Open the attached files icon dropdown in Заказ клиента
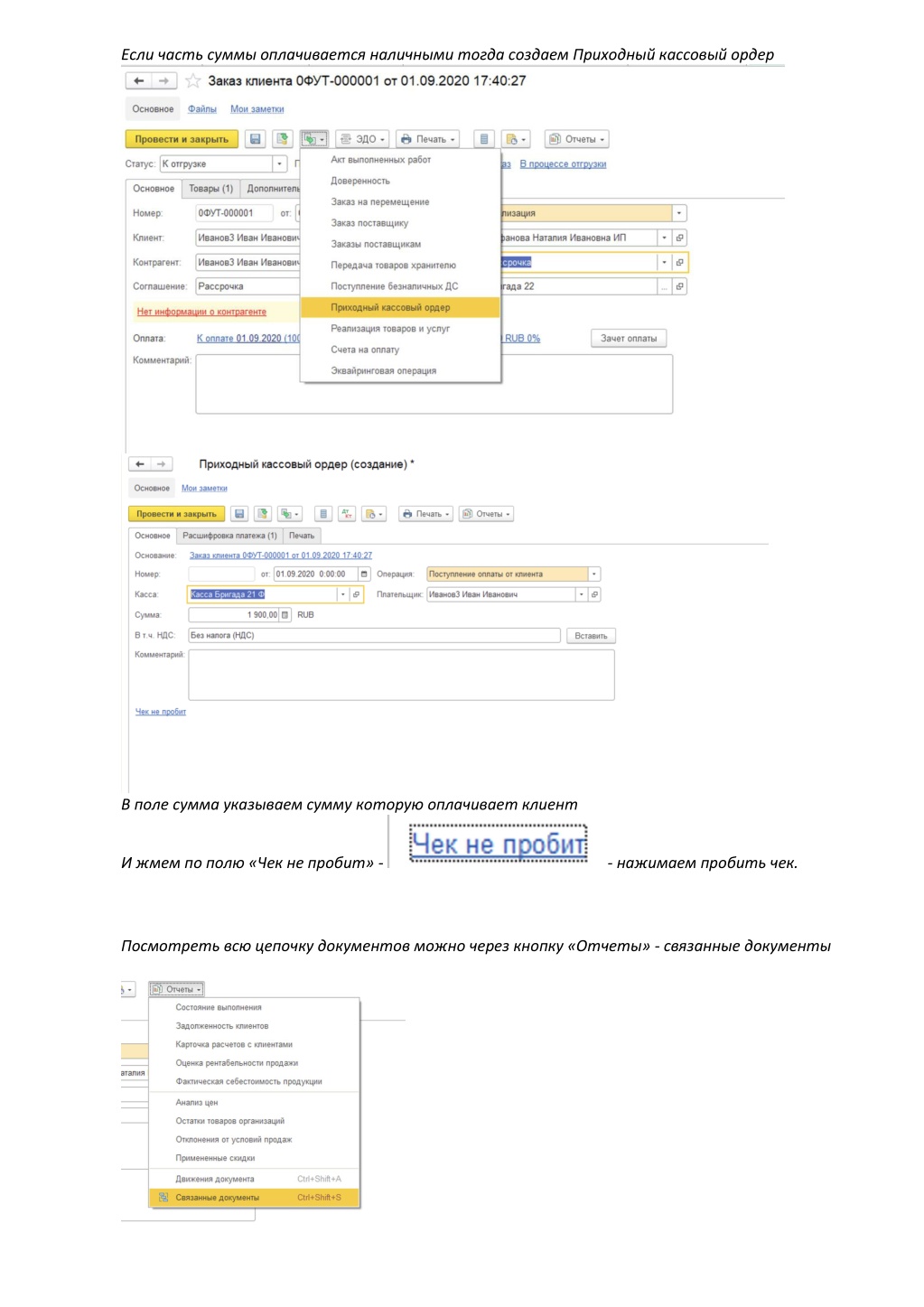Viewport: 924px width, 1307px height. click(x=516, y=139)
